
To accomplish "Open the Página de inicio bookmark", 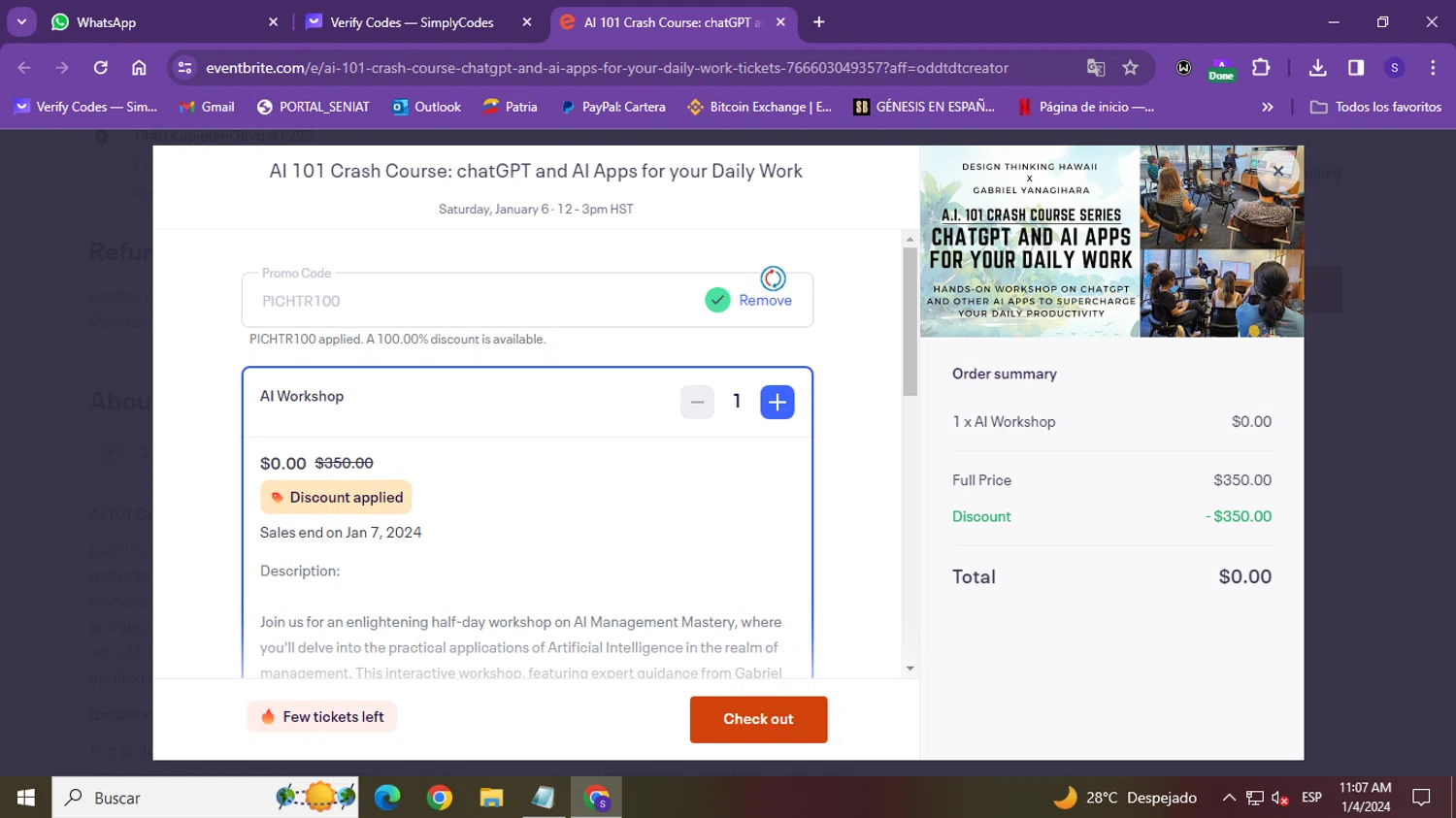I will (1085, 107).
